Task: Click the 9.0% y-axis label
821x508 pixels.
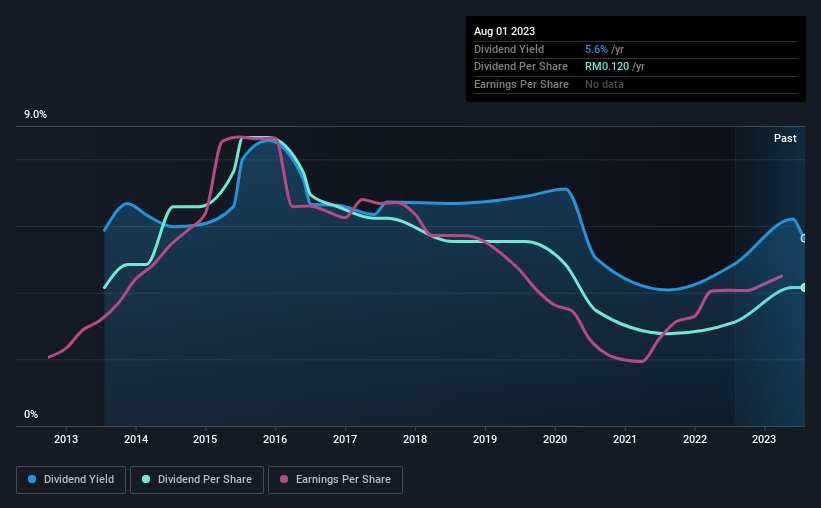Action: pyautogui.click(x=35, y=115)
